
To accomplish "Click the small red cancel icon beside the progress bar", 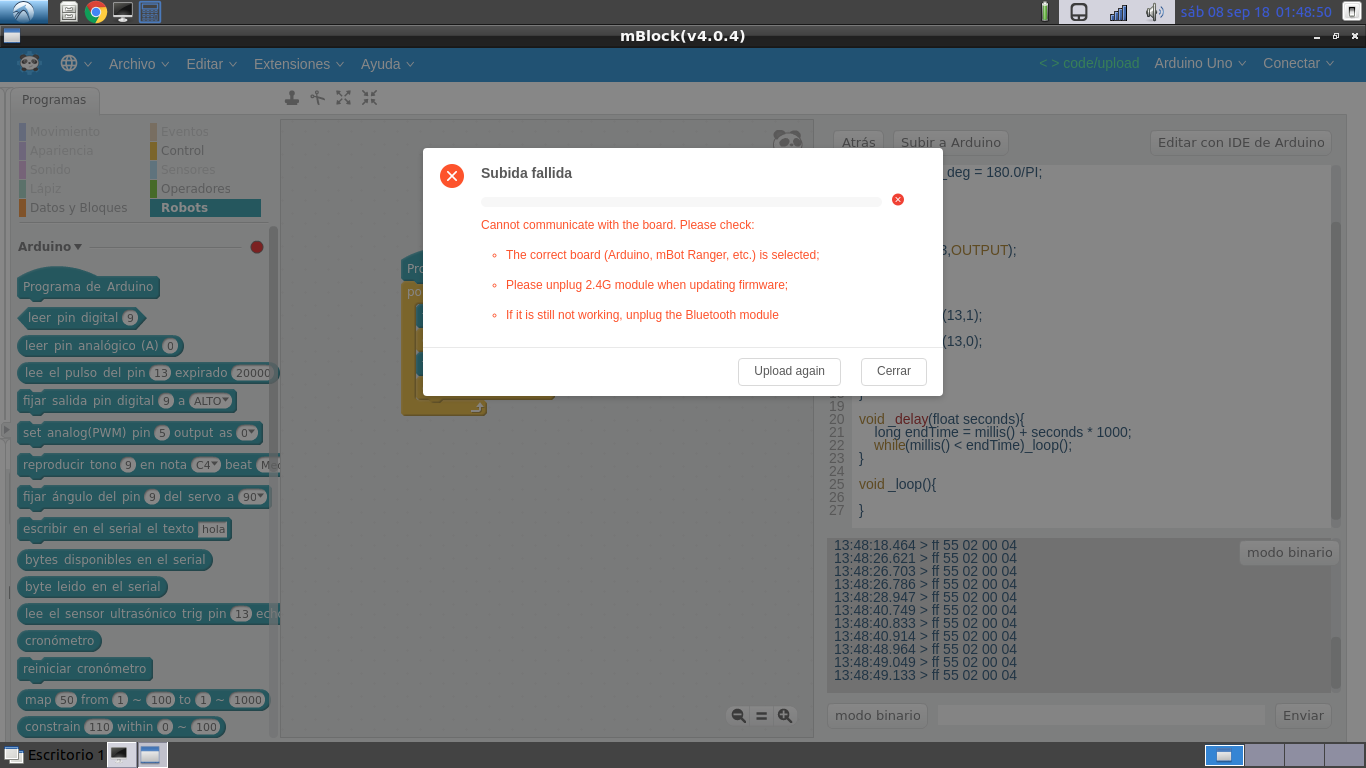I will pos(898,200).
